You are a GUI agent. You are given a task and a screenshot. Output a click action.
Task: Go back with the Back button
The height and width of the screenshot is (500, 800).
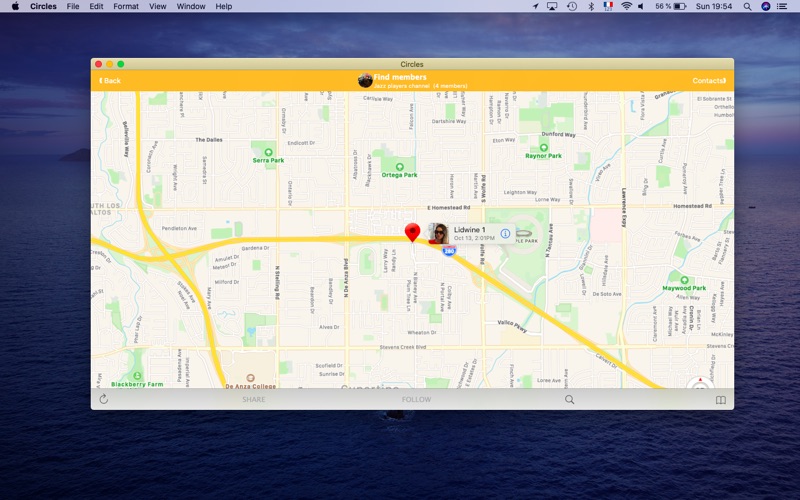point(110,81)
